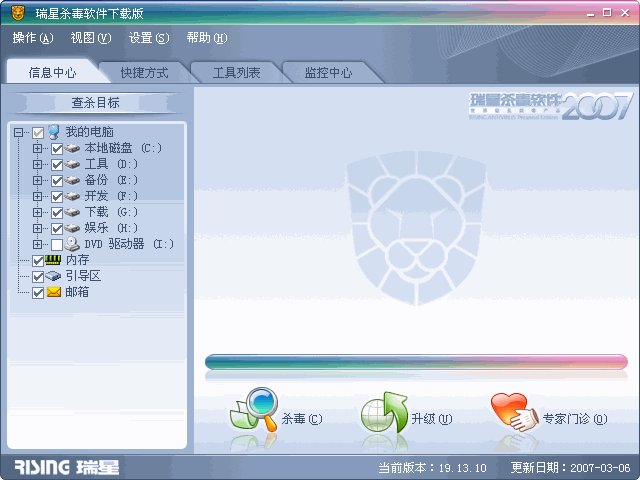Click the drive icon for 娱乐 (H:)

[72, 228]
